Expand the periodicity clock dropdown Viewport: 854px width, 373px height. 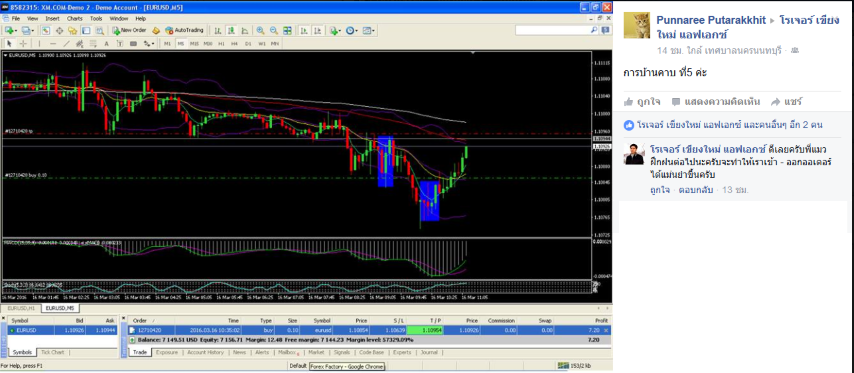tap(351, 30)
